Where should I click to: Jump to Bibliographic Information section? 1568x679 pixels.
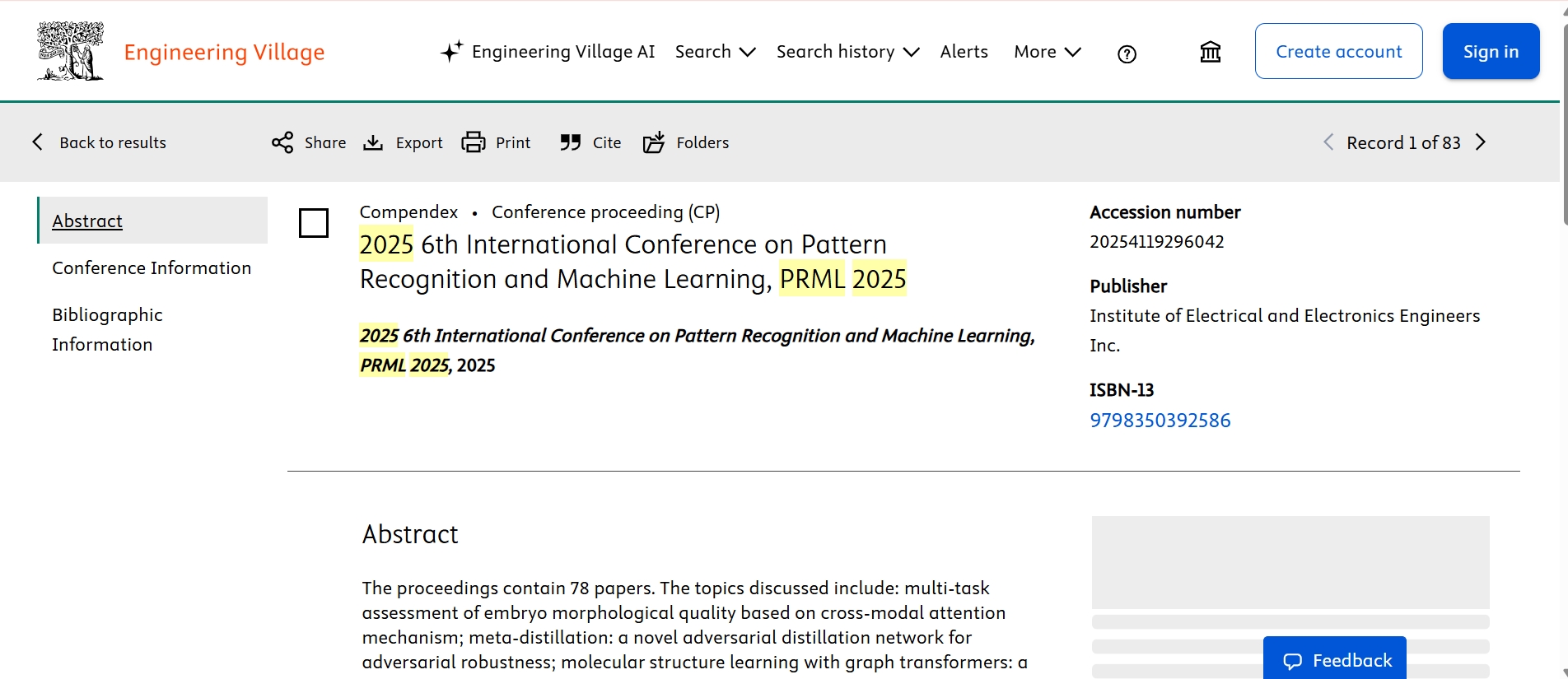tap(107, 329)
